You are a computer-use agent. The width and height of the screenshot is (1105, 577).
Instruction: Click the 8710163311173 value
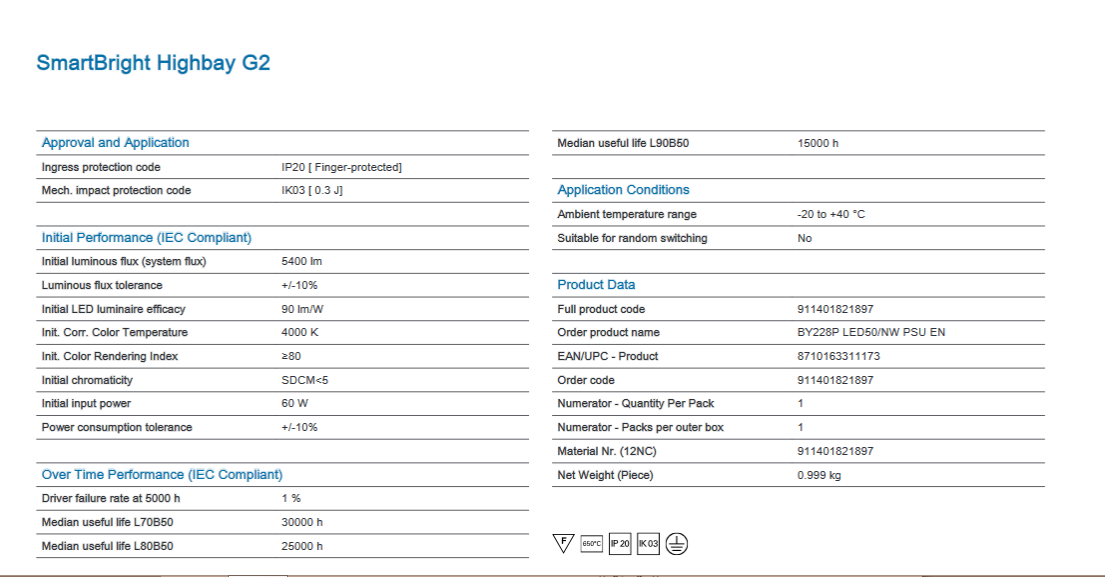click(839, 356)
